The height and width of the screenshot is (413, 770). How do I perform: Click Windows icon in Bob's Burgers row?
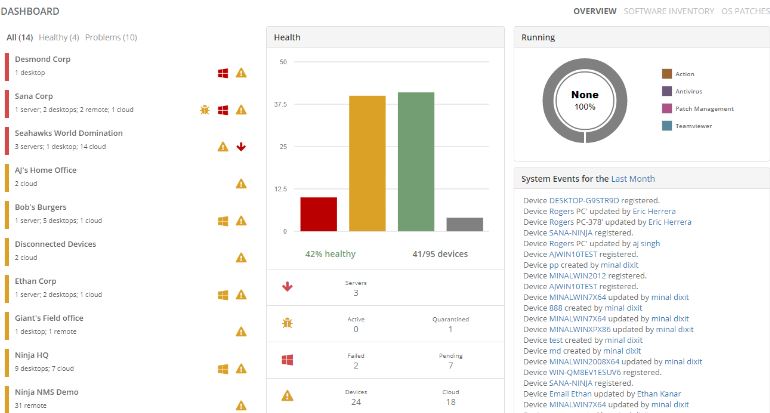tap(223, 221)
